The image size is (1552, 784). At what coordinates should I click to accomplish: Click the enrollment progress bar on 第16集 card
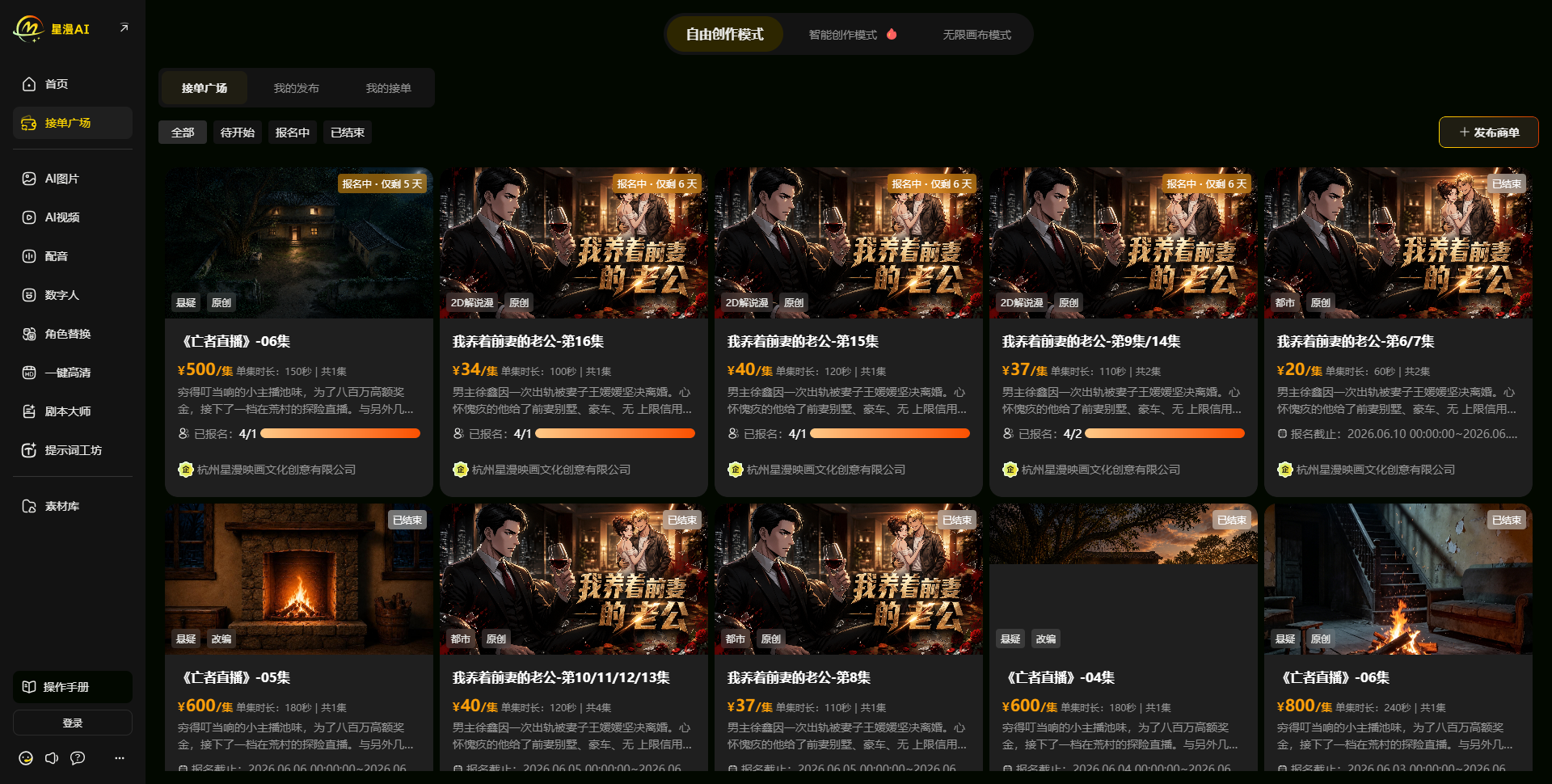[615, 434]
